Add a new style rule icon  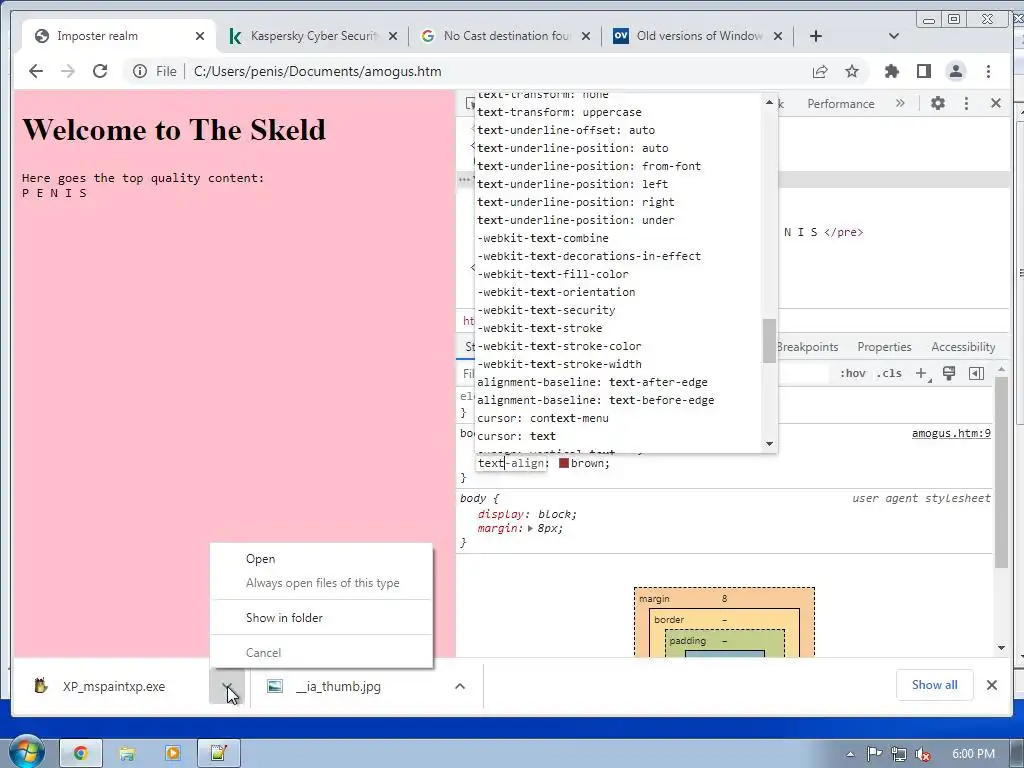coord(921,374)
